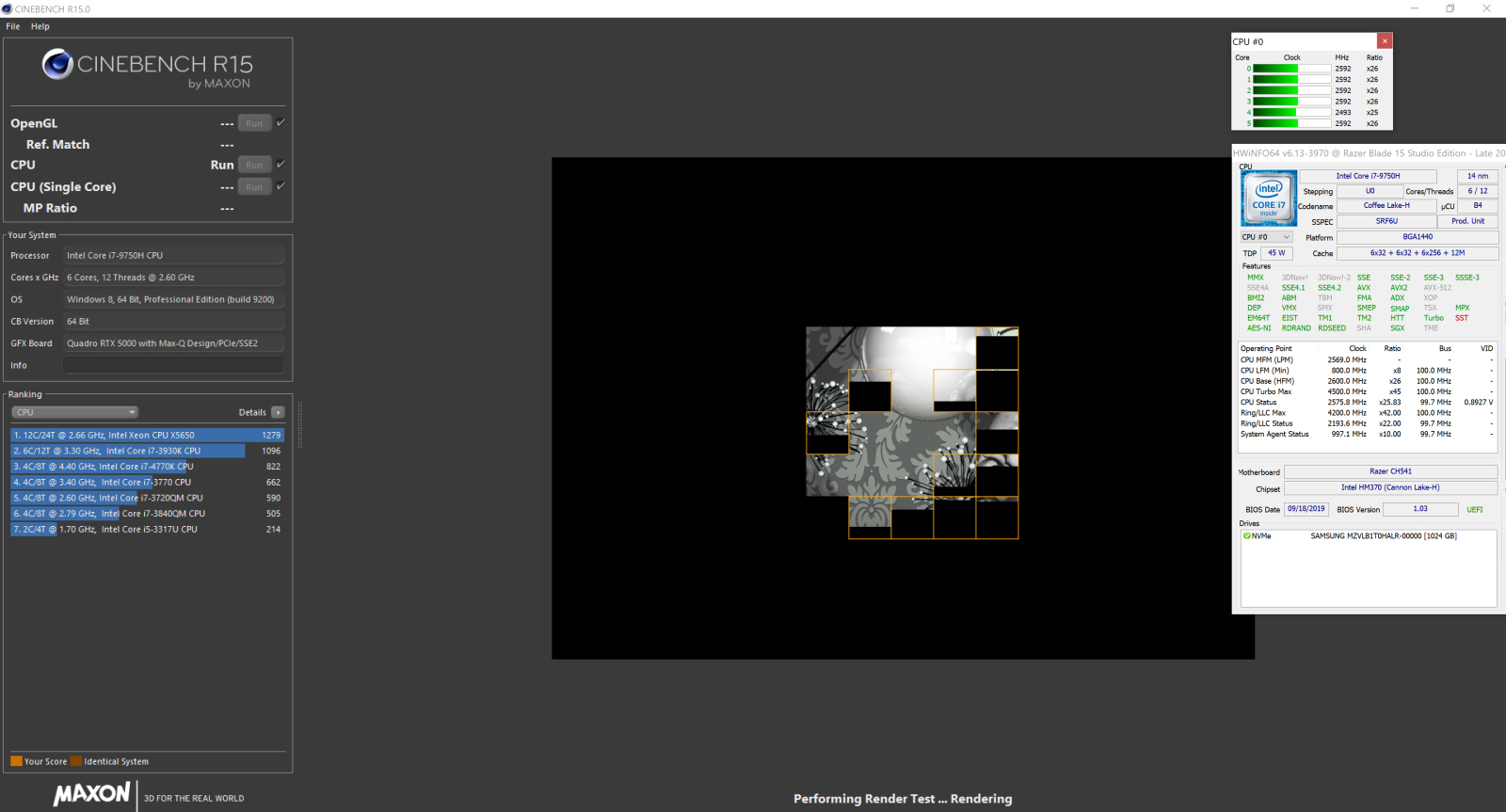
Task: Click the Cinebench sphere logo icon
Action: click(57, 64)
